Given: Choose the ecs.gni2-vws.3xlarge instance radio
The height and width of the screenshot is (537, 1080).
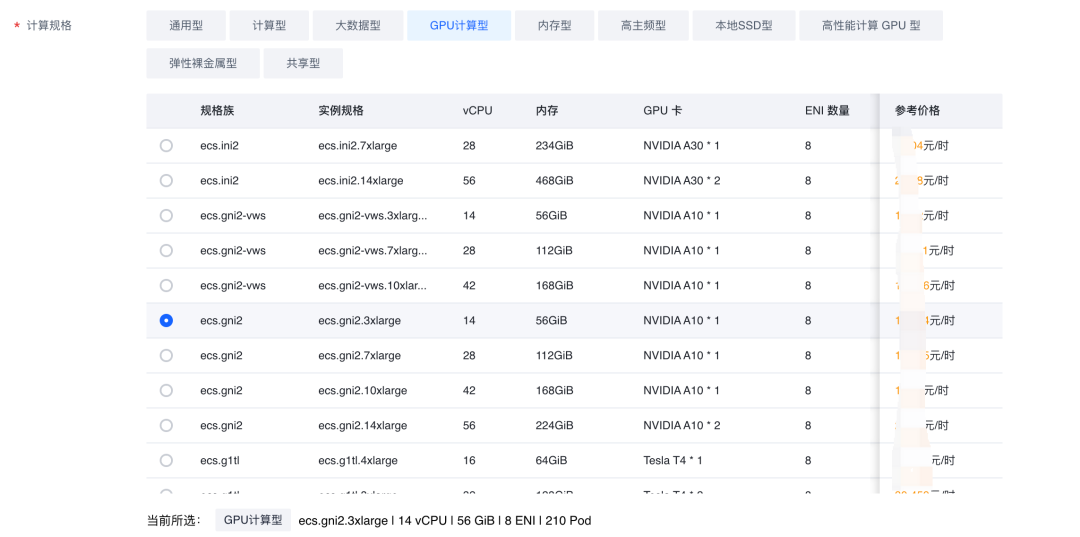Looking at the screenshot, I should pos(166,216).
